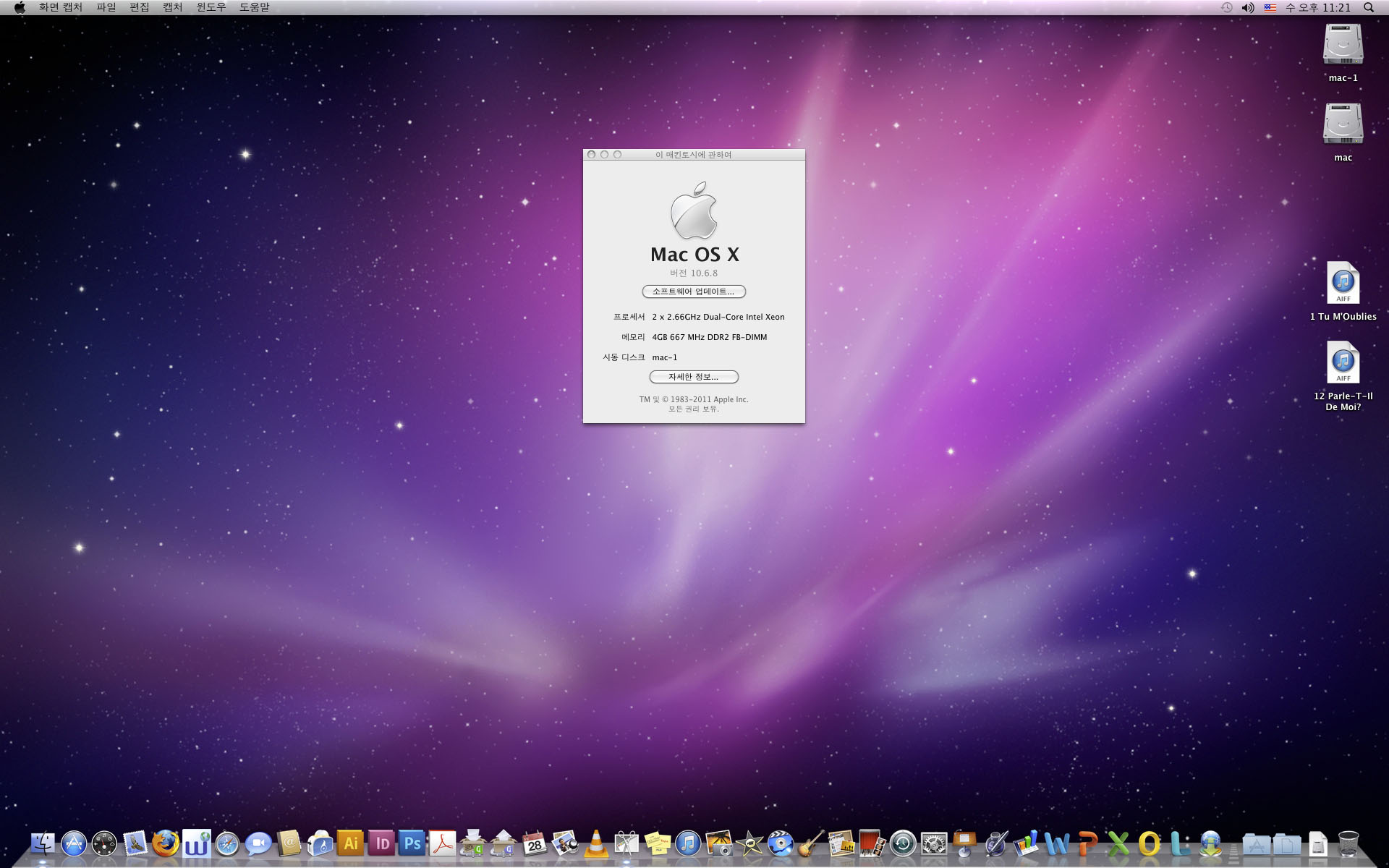Launch Microsoft Excel from dock
This screenshot has width=1389, height=868.
[x=1118, y=843]
